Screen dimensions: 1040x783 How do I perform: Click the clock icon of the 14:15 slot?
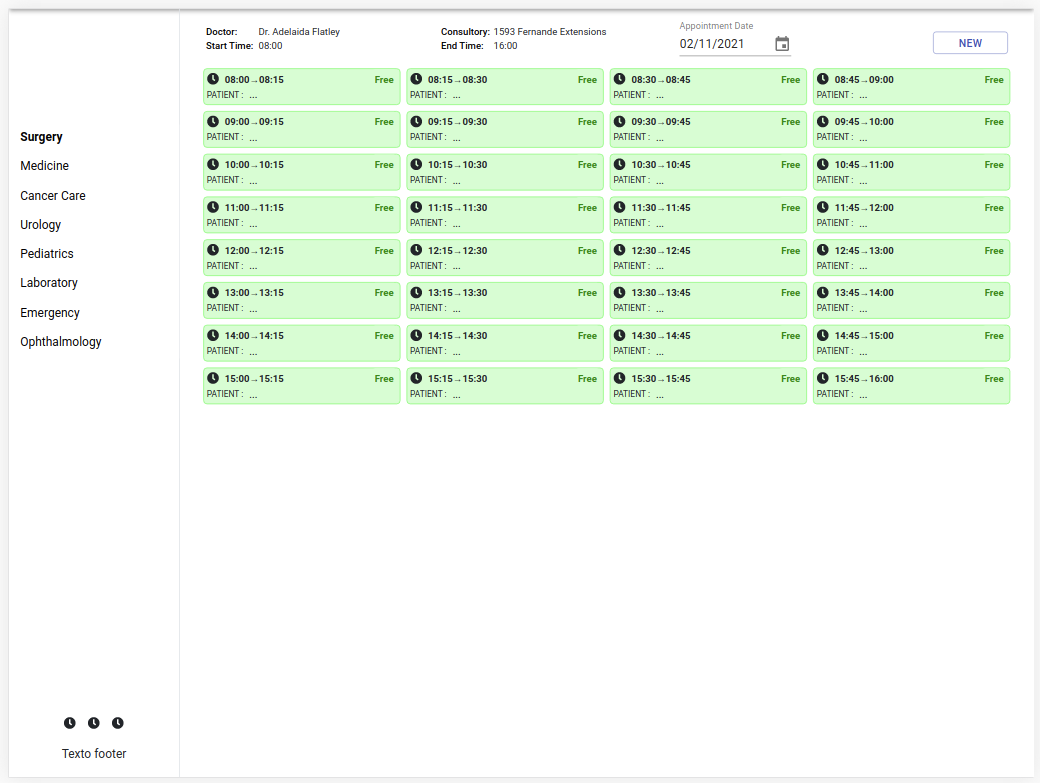[416, 335]
